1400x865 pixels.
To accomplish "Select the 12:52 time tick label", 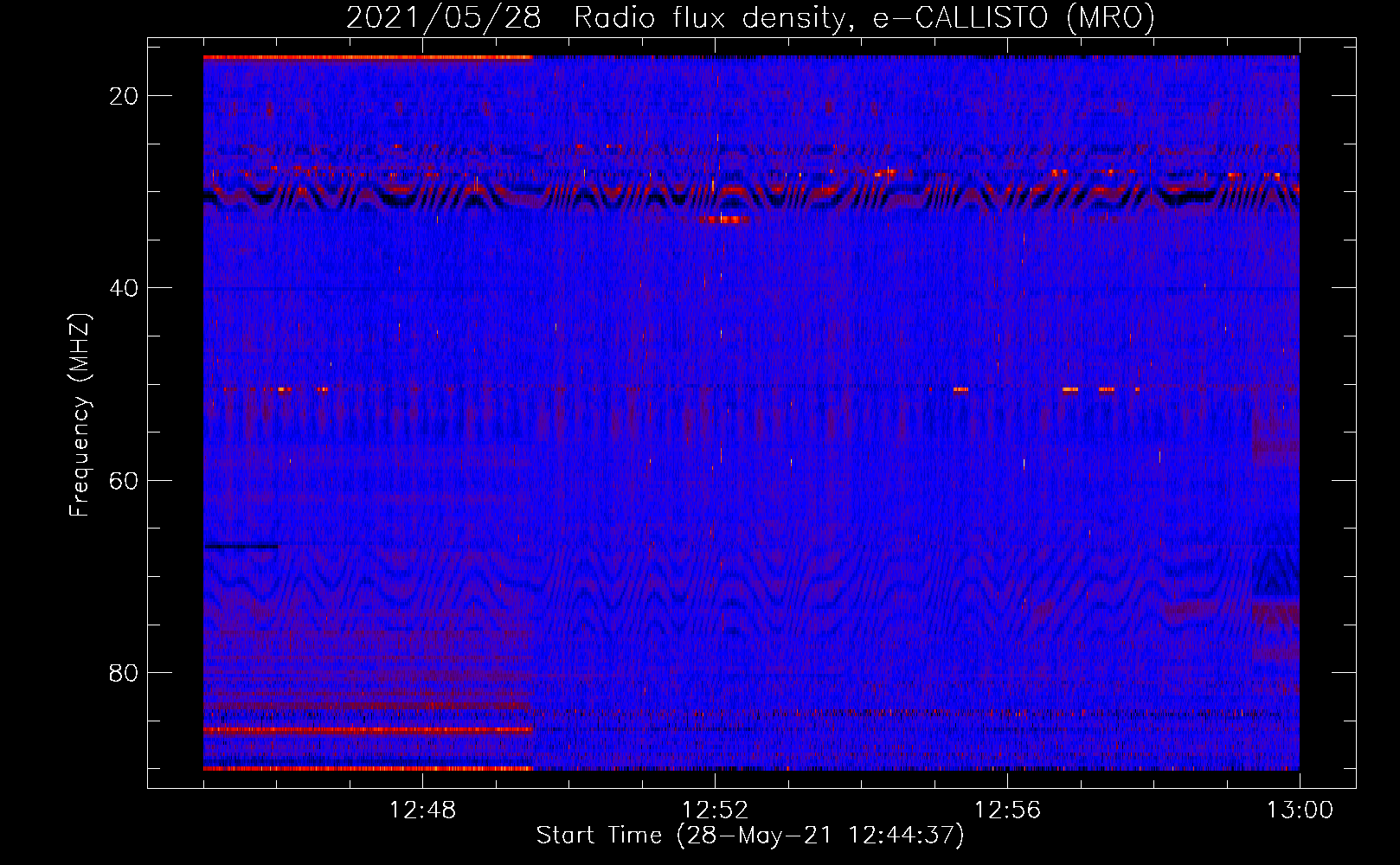I will click(x=715, y=811).
